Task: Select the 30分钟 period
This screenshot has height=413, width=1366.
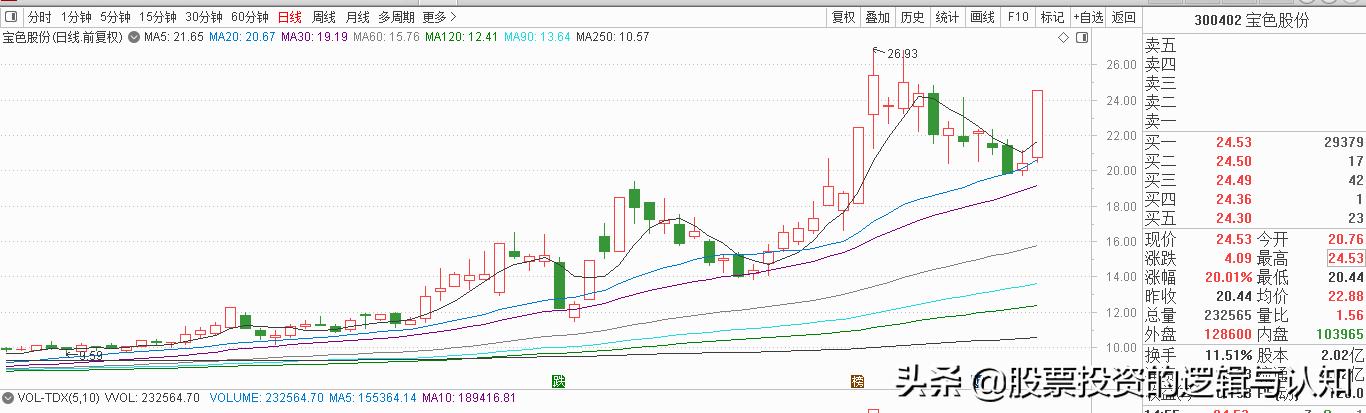Action: click(x=204, y=17)
